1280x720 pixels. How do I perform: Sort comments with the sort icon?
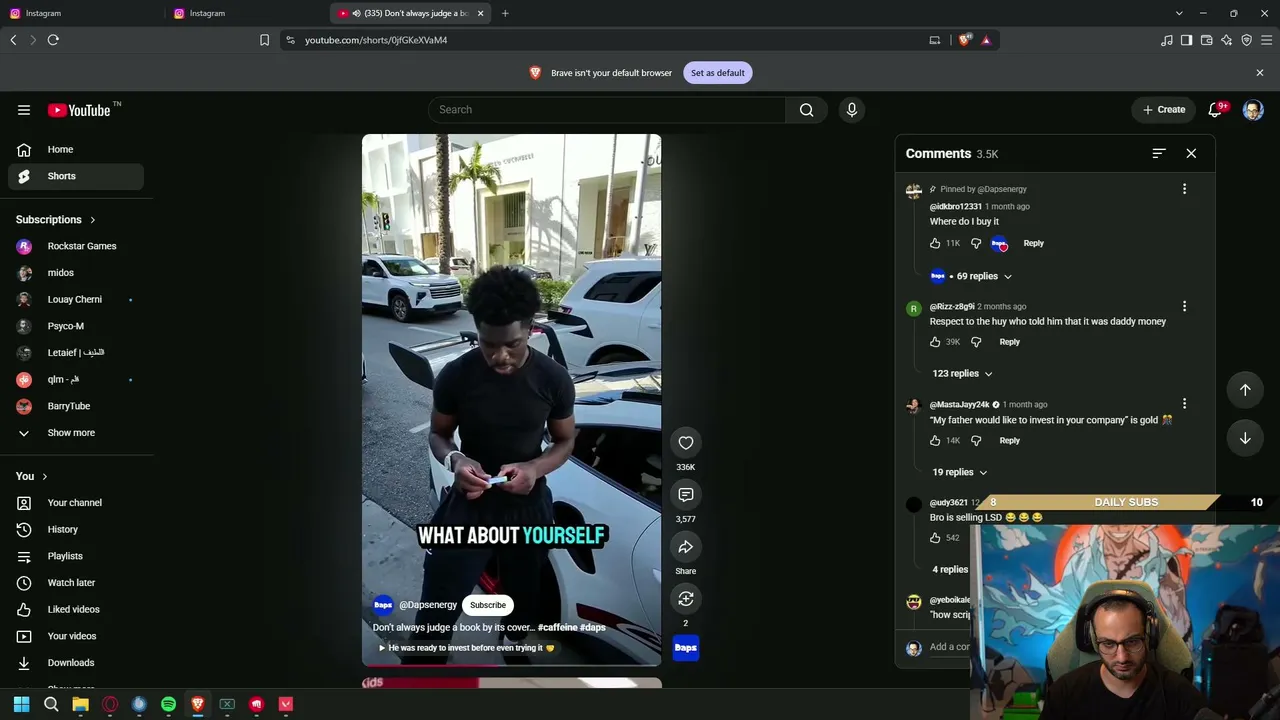pyautogui.click(x=1159, y=154)
